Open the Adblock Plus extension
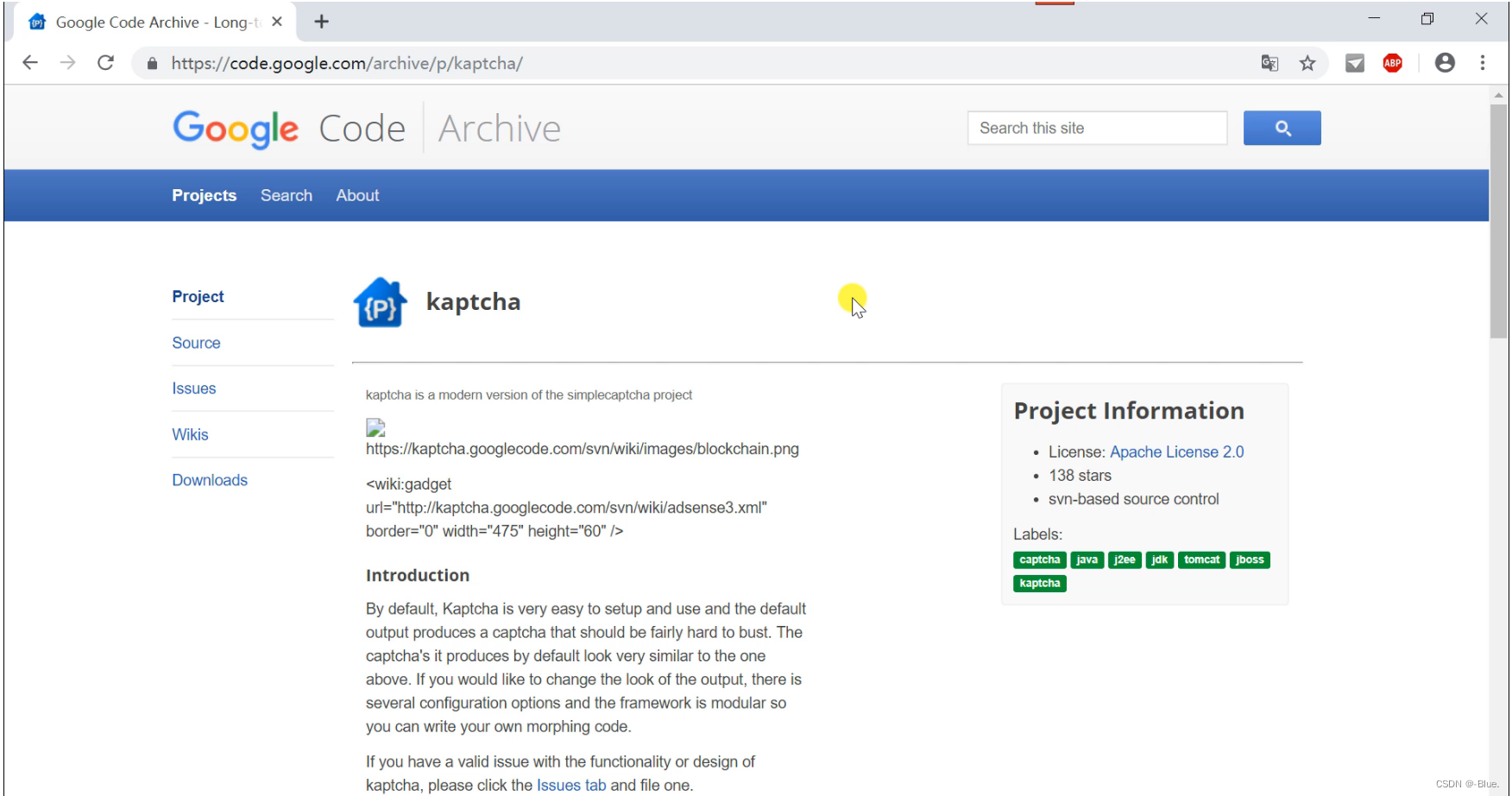 click(x=1393, y=63)
